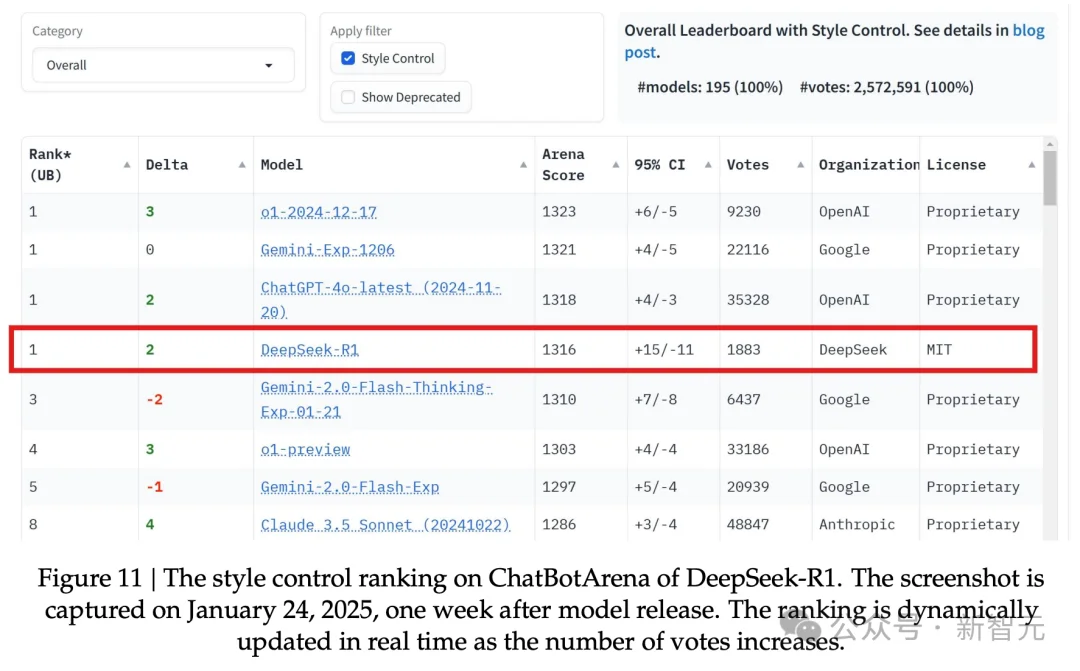Sort by Arena Score arrow icon
Screen dimensions: 1080x671
tap(614, 165)
